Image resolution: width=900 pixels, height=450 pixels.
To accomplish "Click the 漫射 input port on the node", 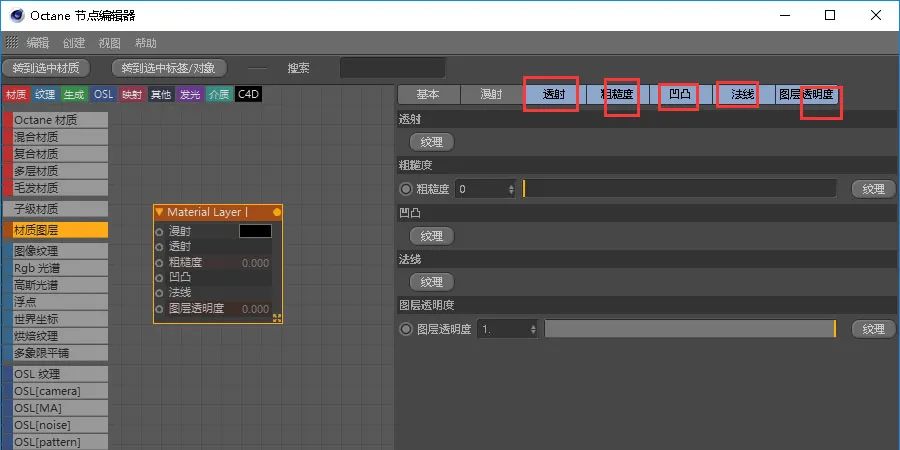I will tap(159, 231).
